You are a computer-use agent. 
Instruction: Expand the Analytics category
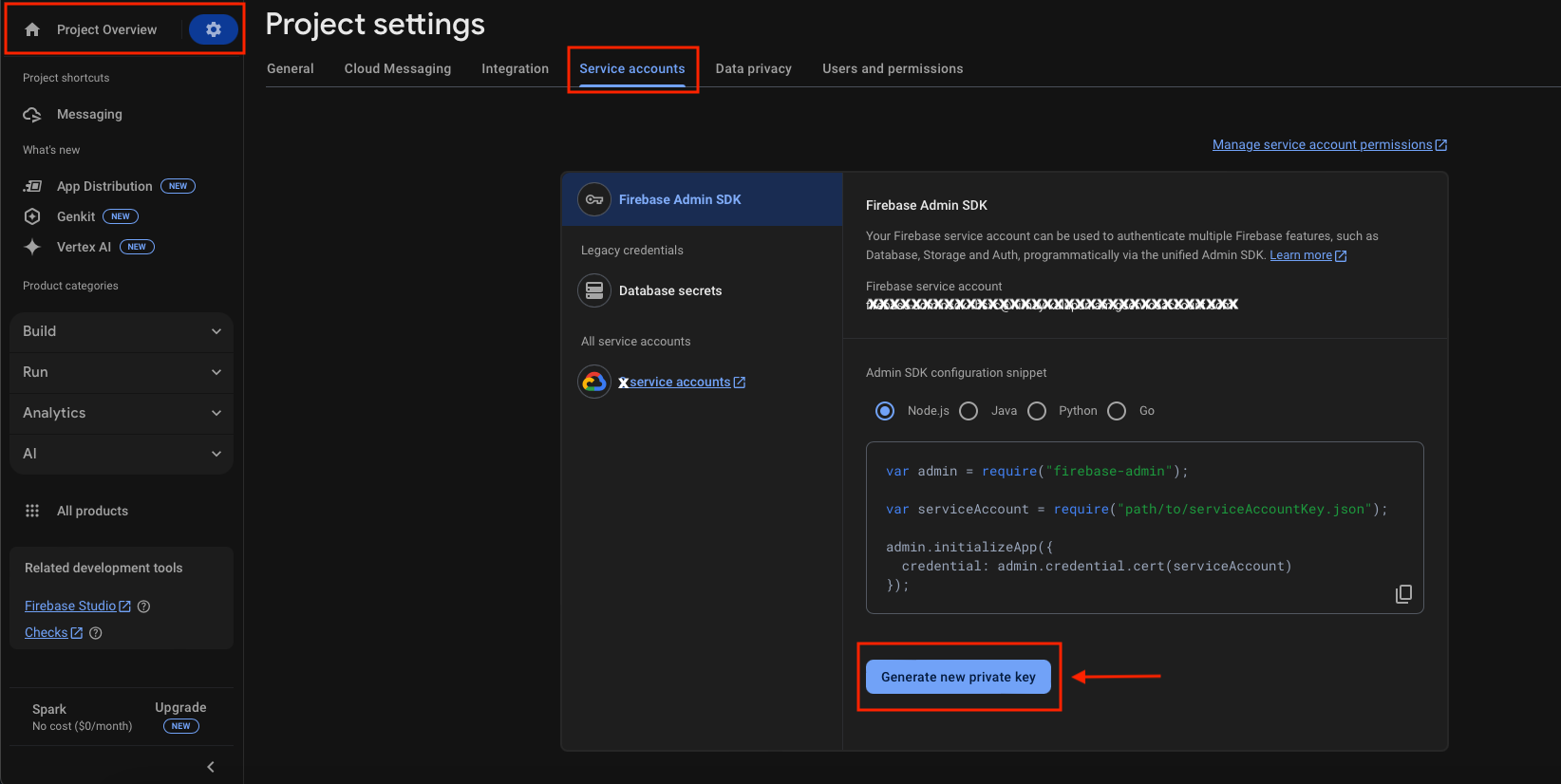click(x=122, y=413)
